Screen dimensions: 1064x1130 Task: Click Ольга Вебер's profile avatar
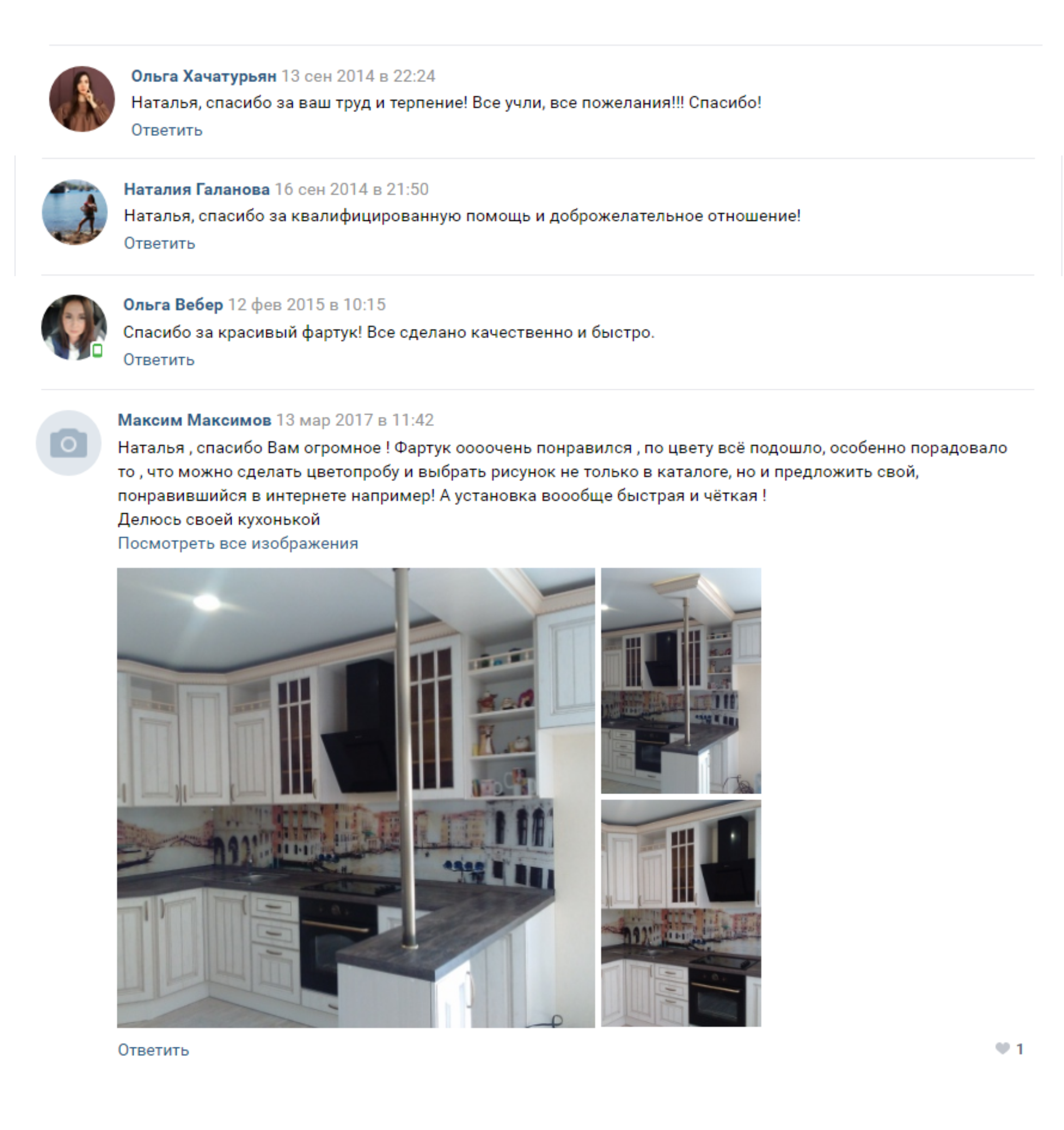coord(74,327)
